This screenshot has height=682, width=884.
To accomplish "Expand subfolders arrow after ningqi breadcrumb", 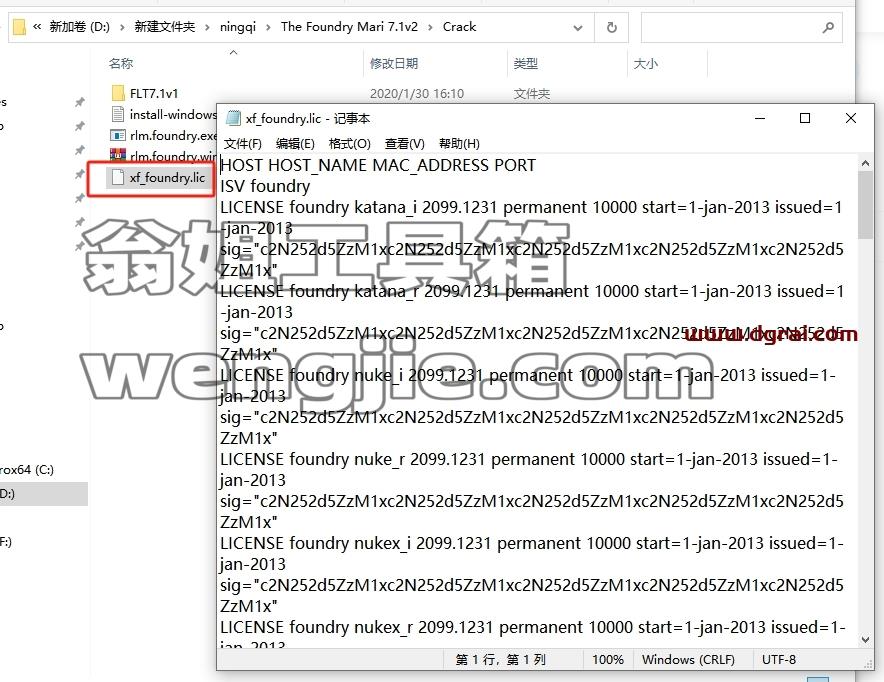I will click(267, 27).
